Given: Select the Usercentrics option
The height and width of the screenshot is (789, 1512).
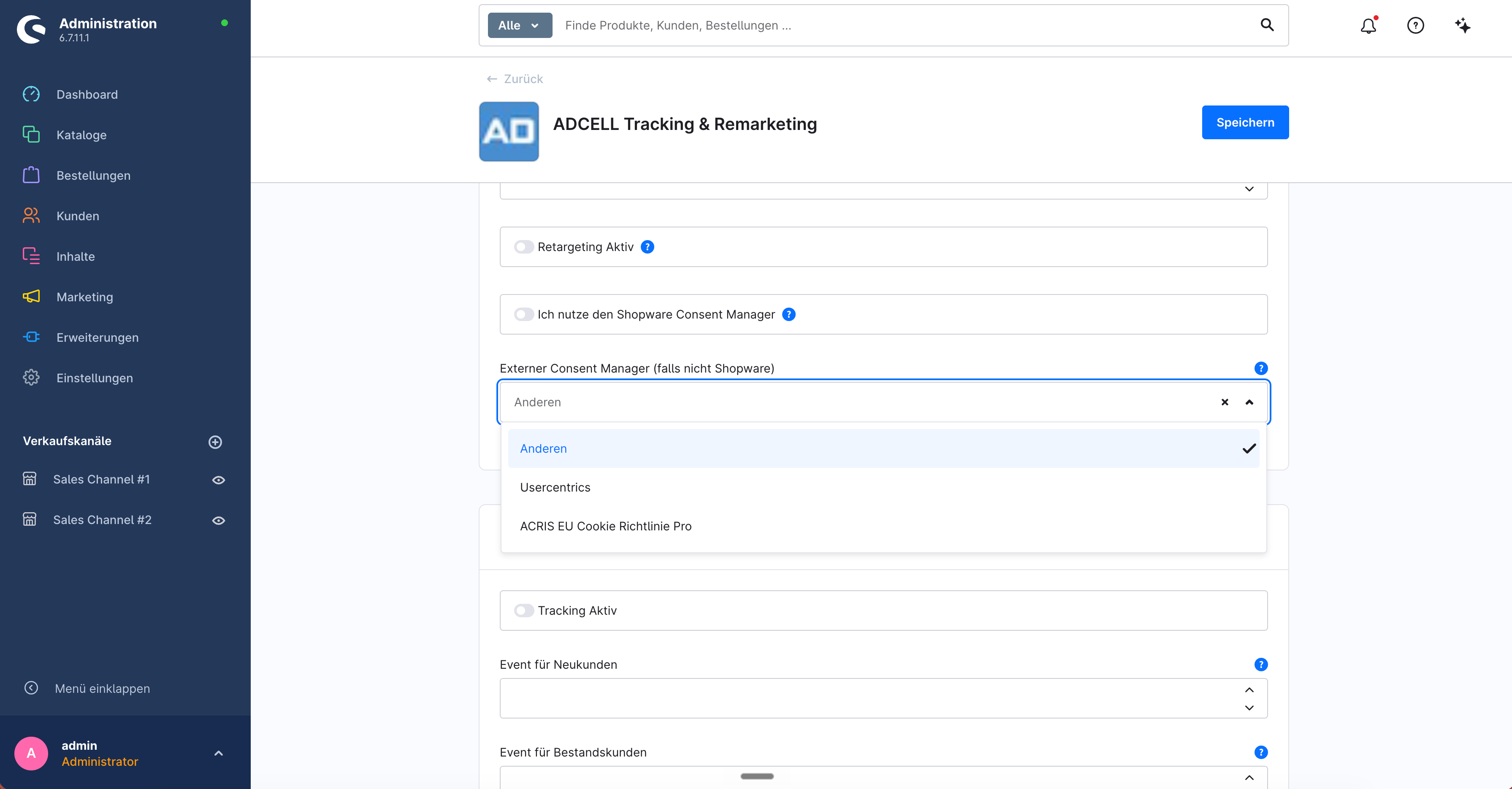Looking at the screenshot, I should 883,487.
